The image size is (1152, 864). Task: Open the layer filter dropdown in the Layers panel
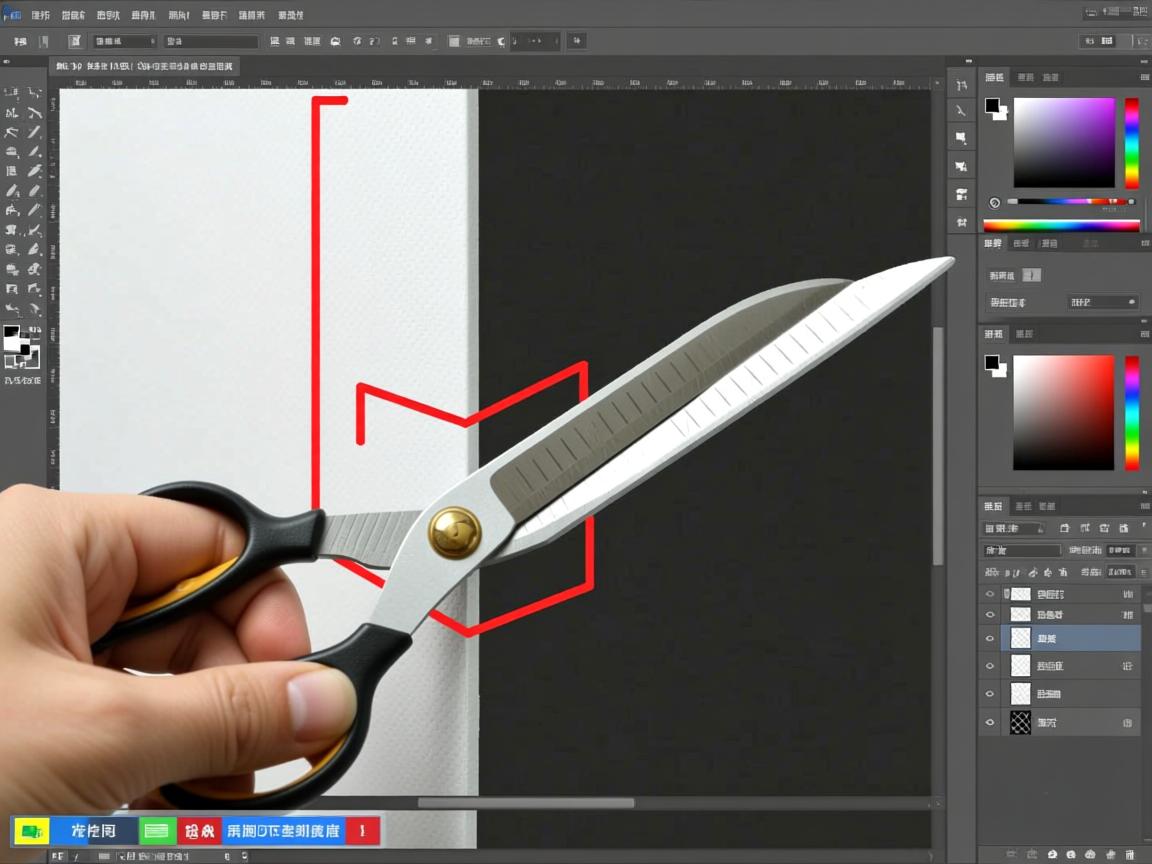1013,528
